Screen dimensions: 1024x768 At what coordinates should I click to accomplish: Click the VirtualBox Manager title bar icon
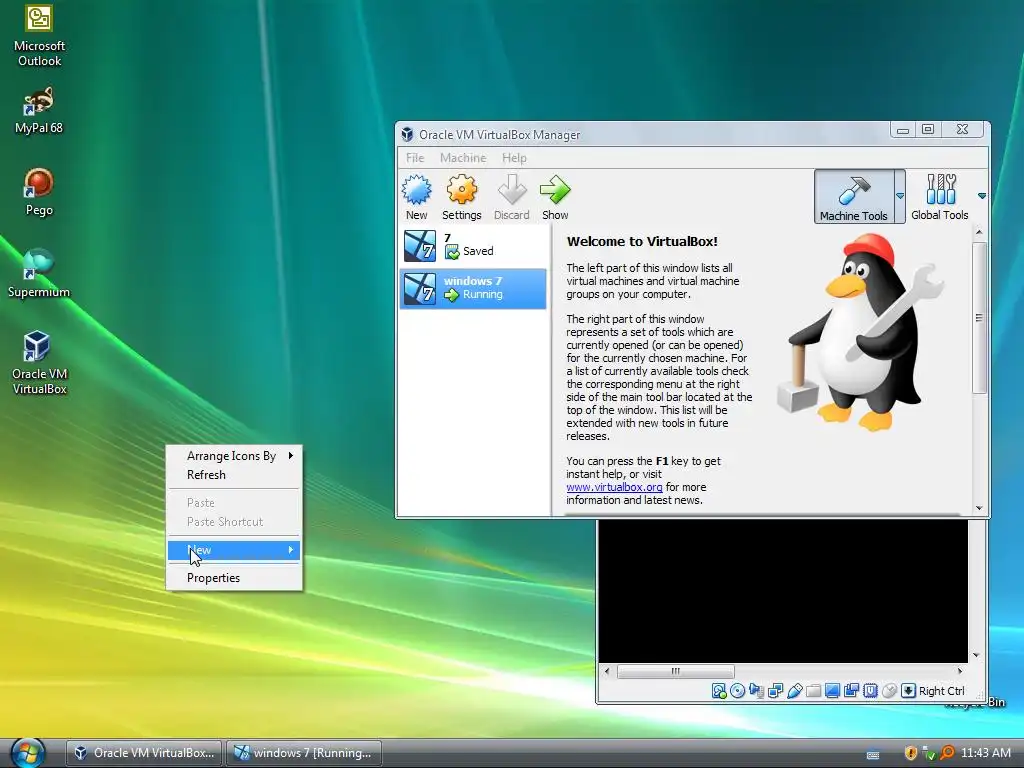(407, 135)
